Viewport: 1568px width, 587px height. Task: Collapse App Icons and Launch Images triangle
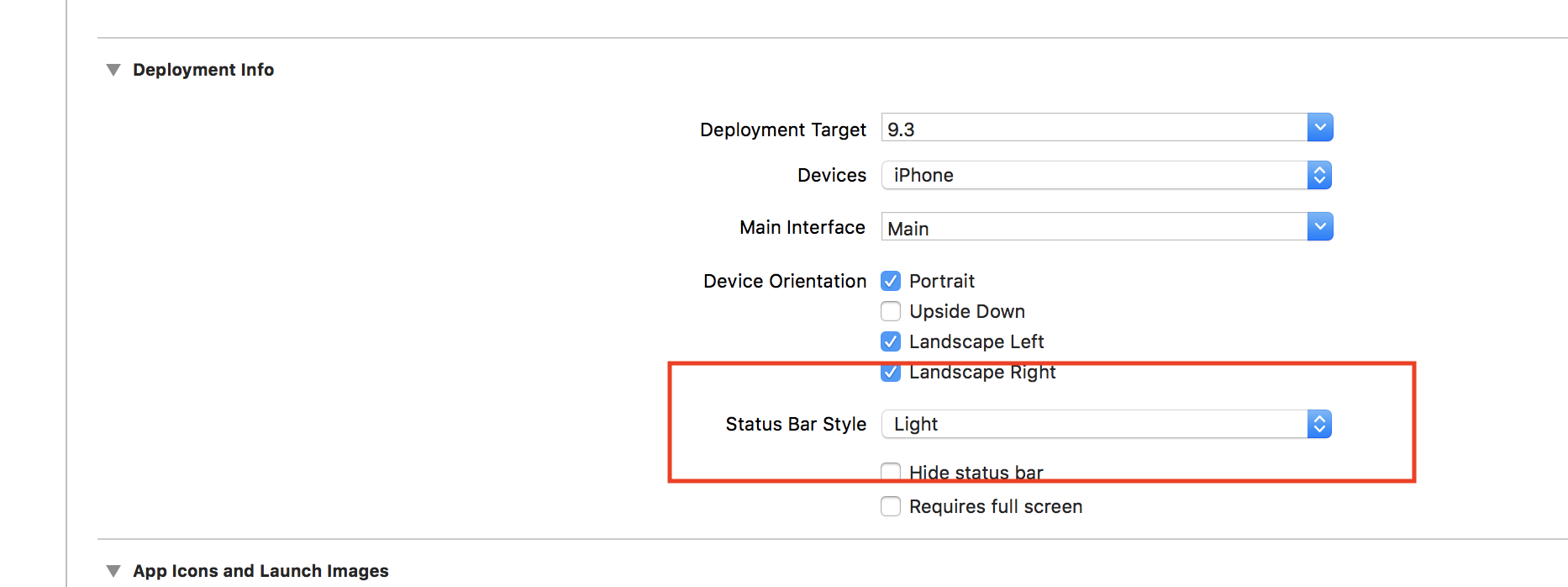pyautogui.click(x=113, y=571)
